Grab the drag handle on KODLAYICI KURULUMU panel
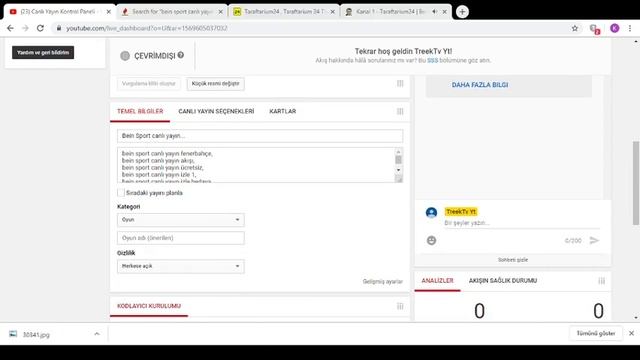The width and height of the screenshot is (640, 360). click(x=400, y=306)
